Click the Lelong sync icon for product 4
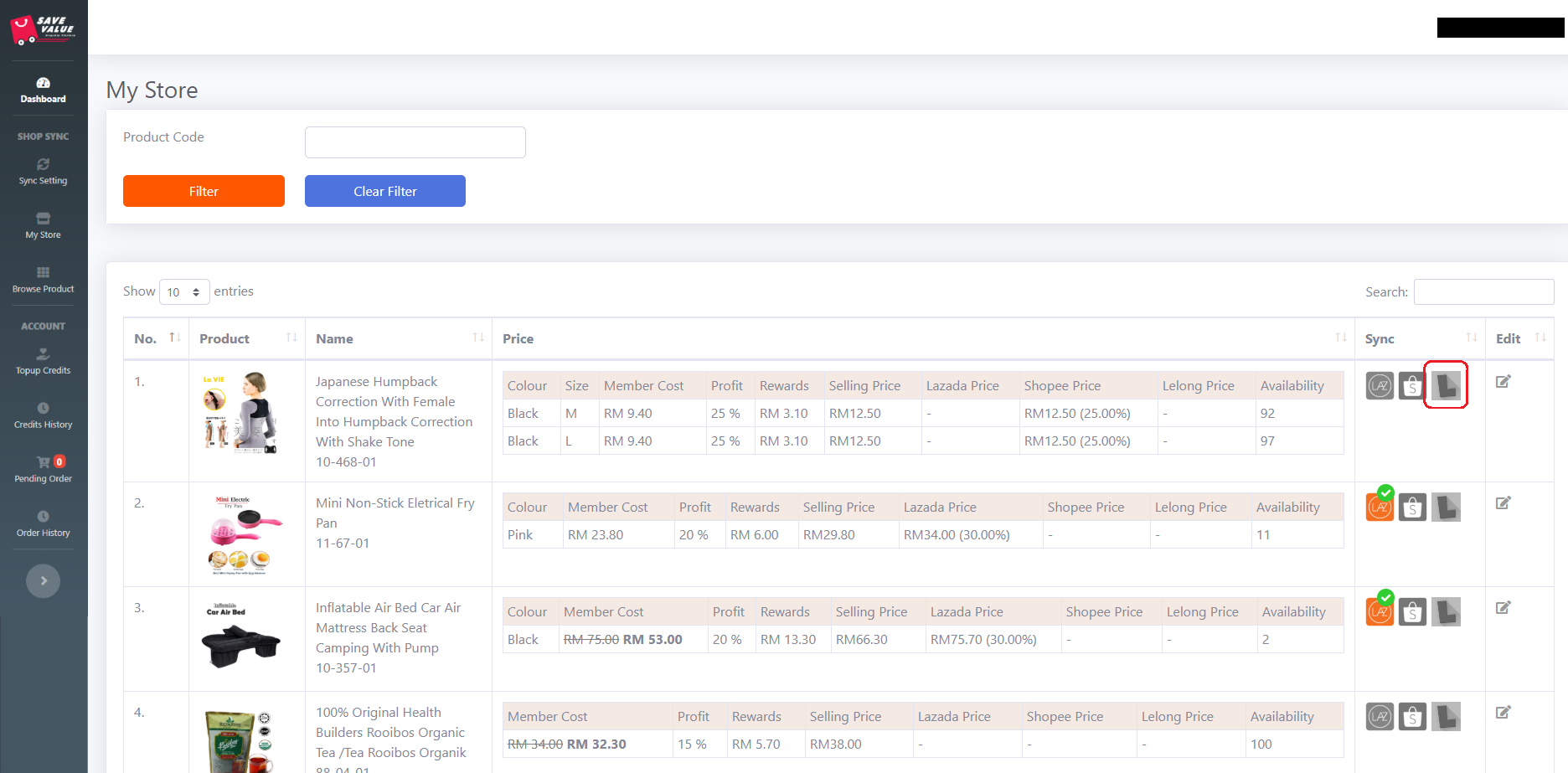 pos(1446,717)
